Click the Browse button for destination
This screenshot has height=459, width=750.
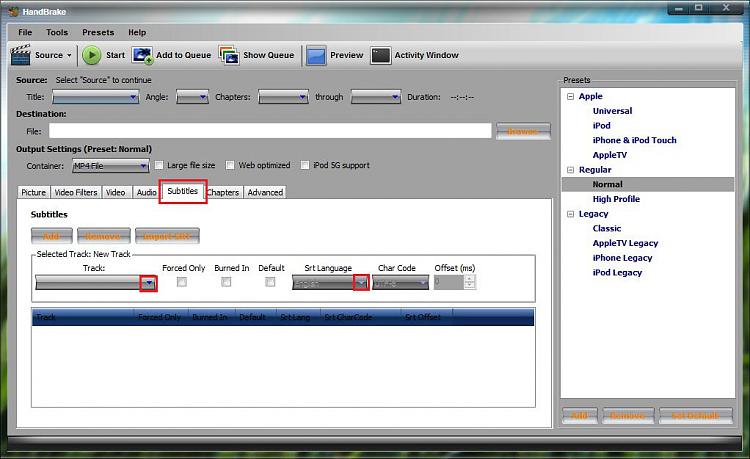pyautogui.click(x=523, y=131)
